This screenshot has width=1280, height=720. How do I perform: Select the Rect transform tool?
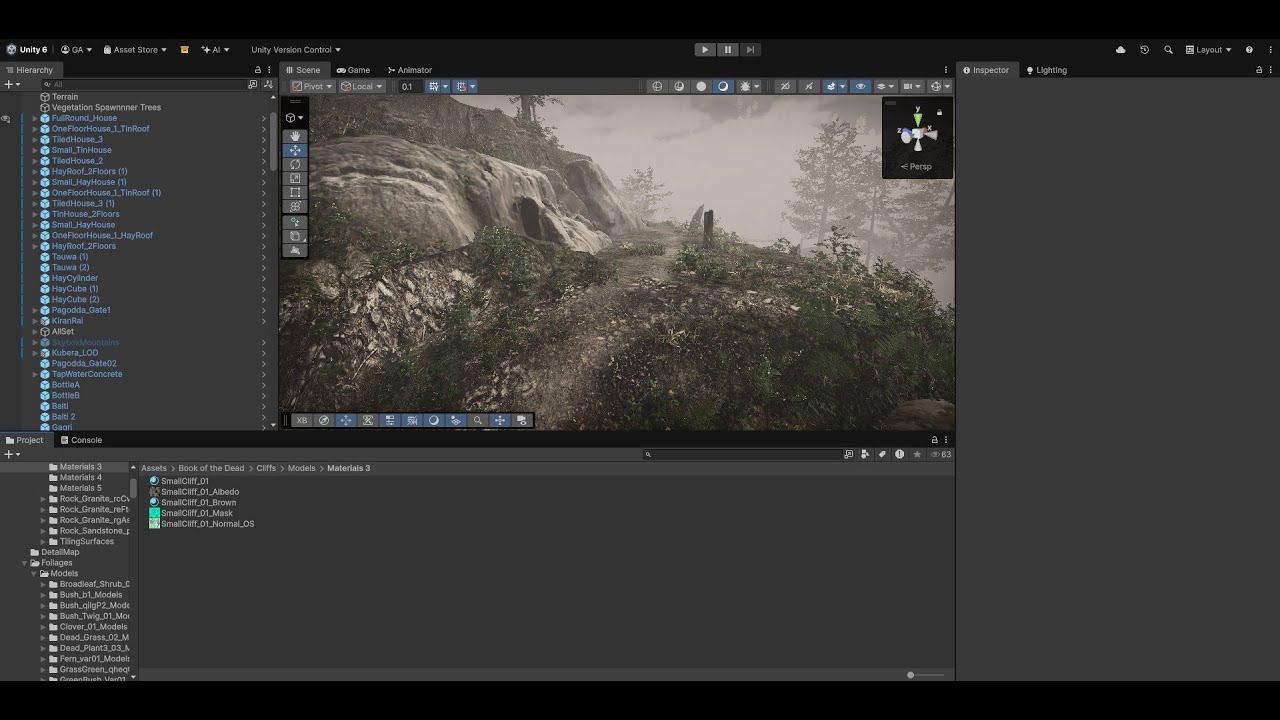pyautogui.click(x=295, y=192)
